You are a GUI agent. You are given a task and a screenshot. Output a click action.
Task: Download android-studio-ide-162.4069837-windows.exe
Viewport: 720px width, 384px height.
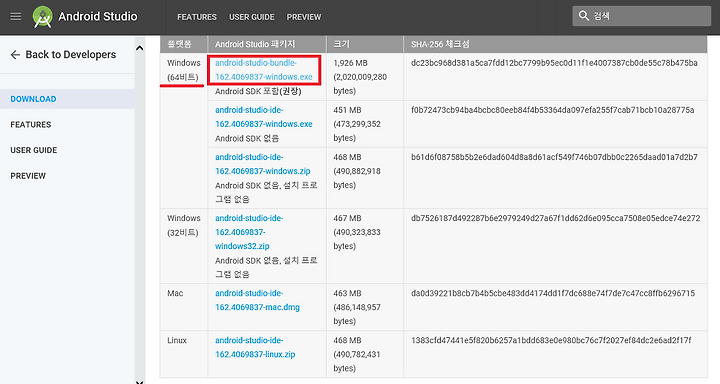point(264,117)
